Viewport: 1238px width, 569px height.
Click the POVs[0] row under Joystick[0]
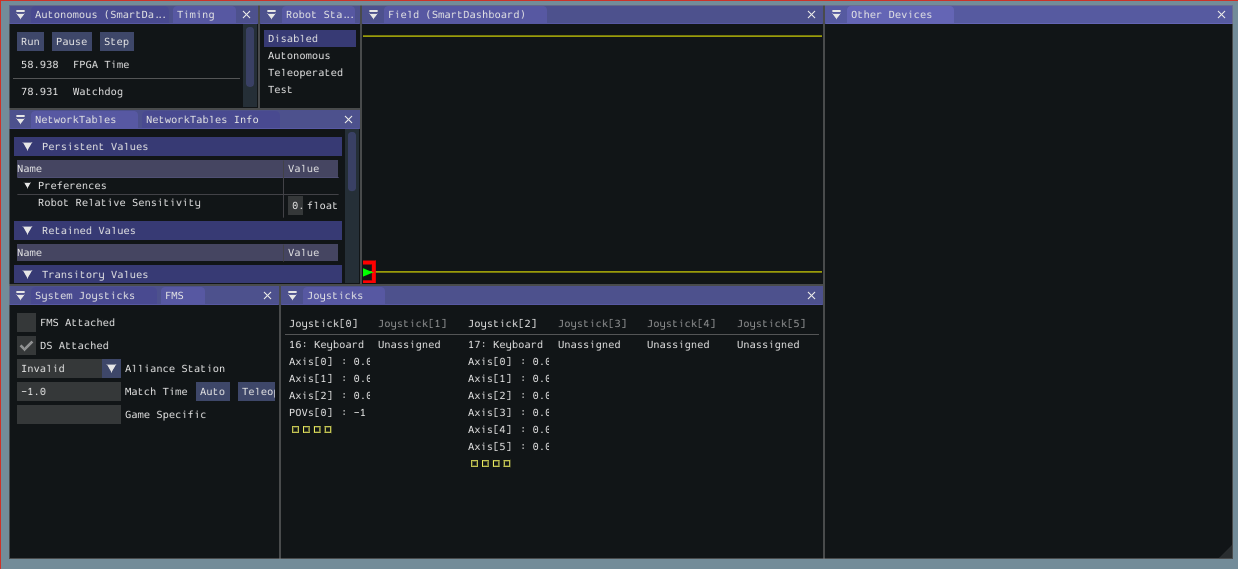pyautogui.click(x=327, y=413)
